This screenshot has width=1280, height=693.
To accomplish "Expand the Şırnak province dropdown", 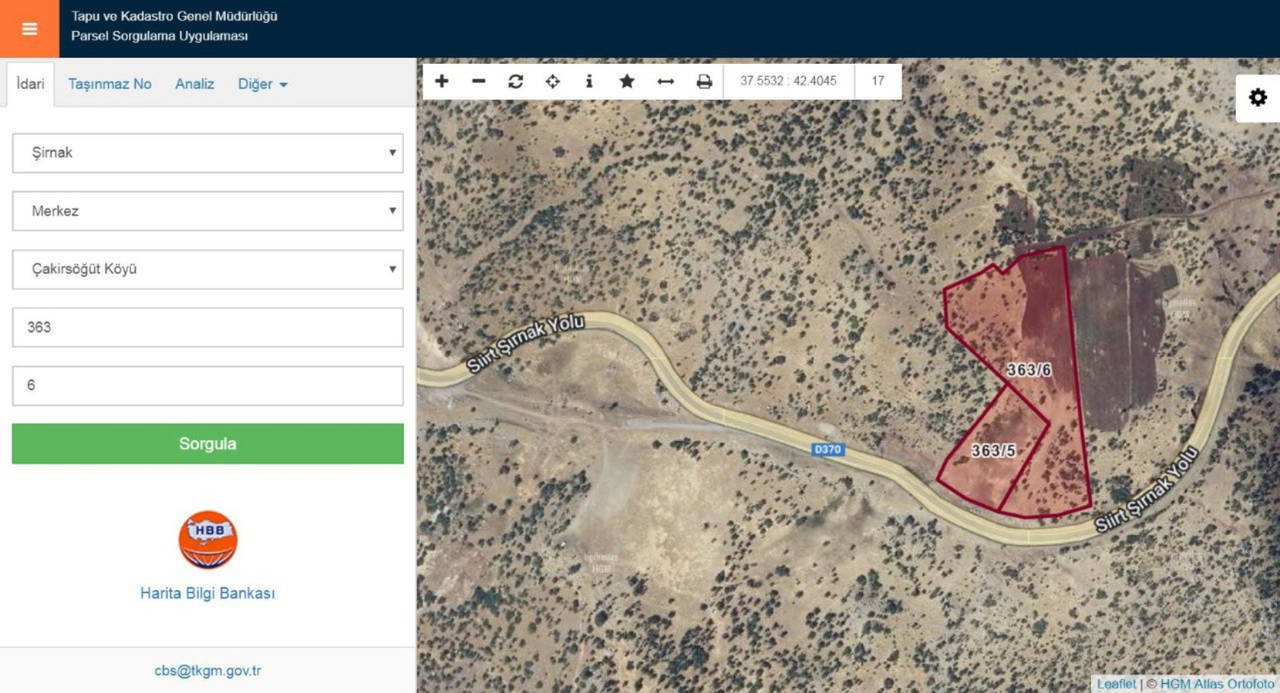I will tap(207, 153).
